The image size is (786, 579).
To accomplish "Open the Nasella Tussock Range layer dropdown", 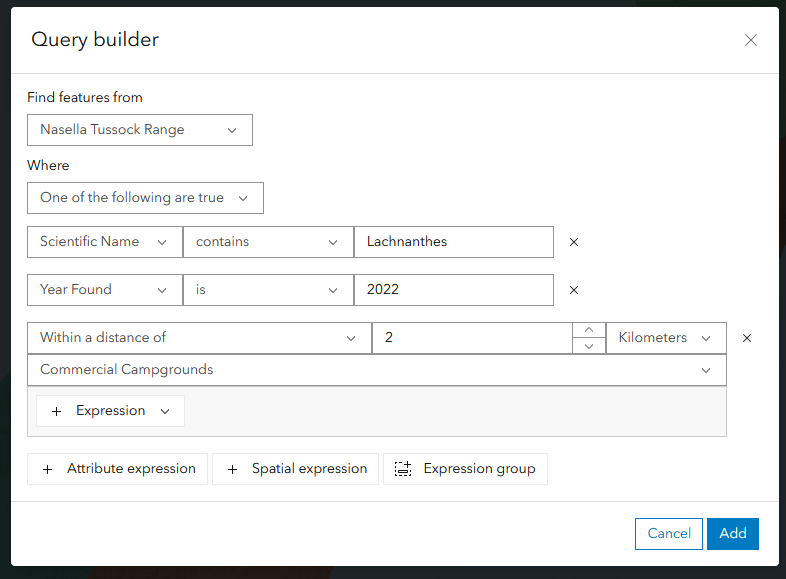I will (x=139, y=130).
